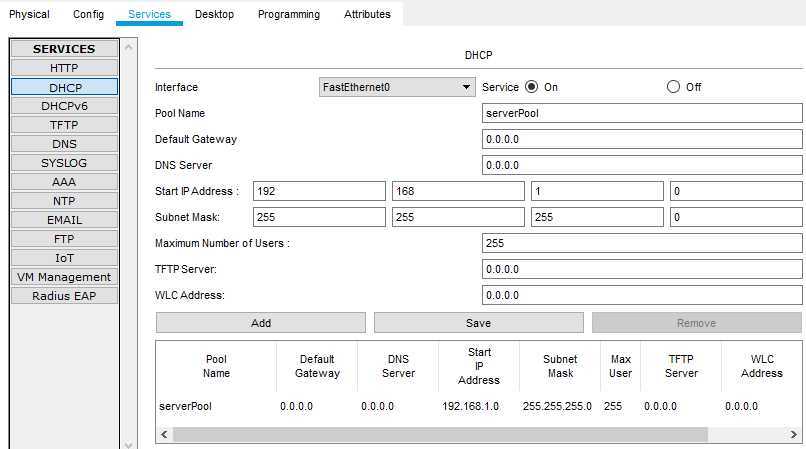This screenshot has height=449, width=806.
Task: Open the Programming tab
Action: coord(289,14)
